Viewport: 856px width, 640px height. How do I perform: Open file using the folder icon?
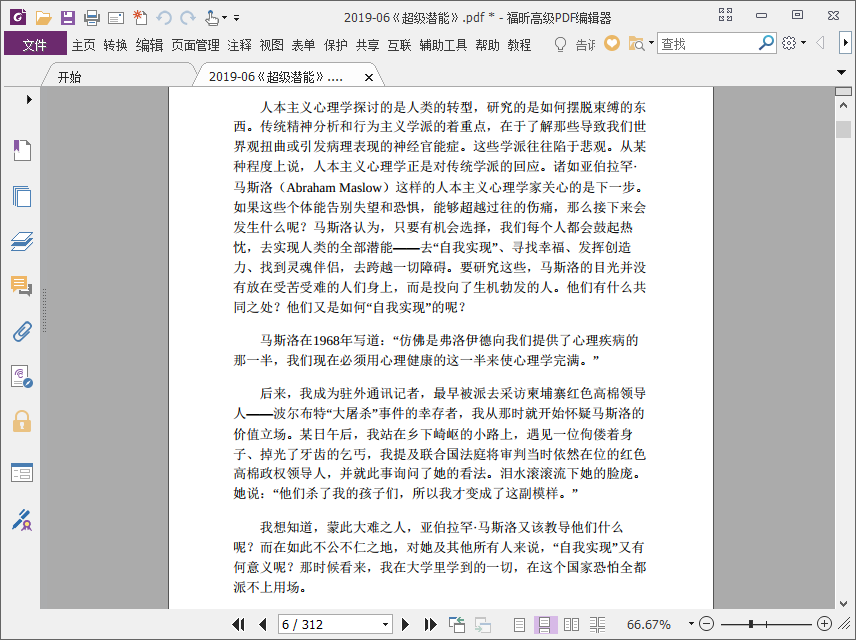tap(43, 17)
